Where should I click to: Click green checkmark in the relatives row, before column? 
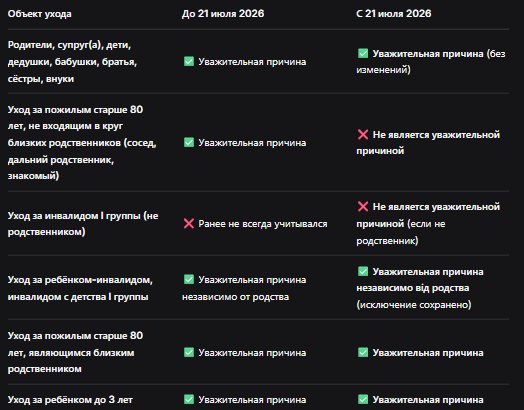click(189, 61)
